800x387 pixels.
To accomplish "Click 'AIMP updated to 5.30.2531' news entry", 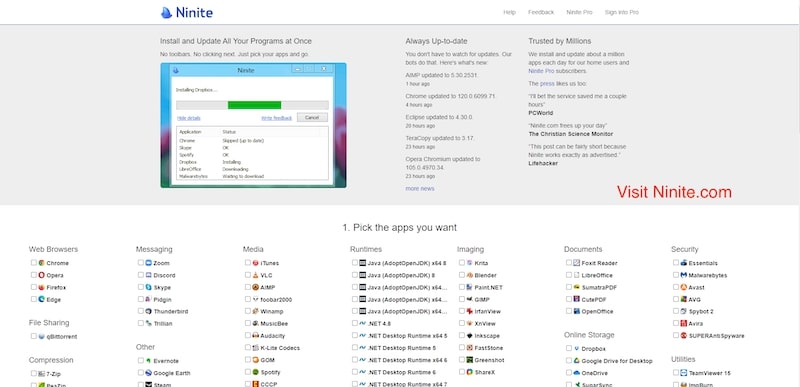I will pos(442,75).
